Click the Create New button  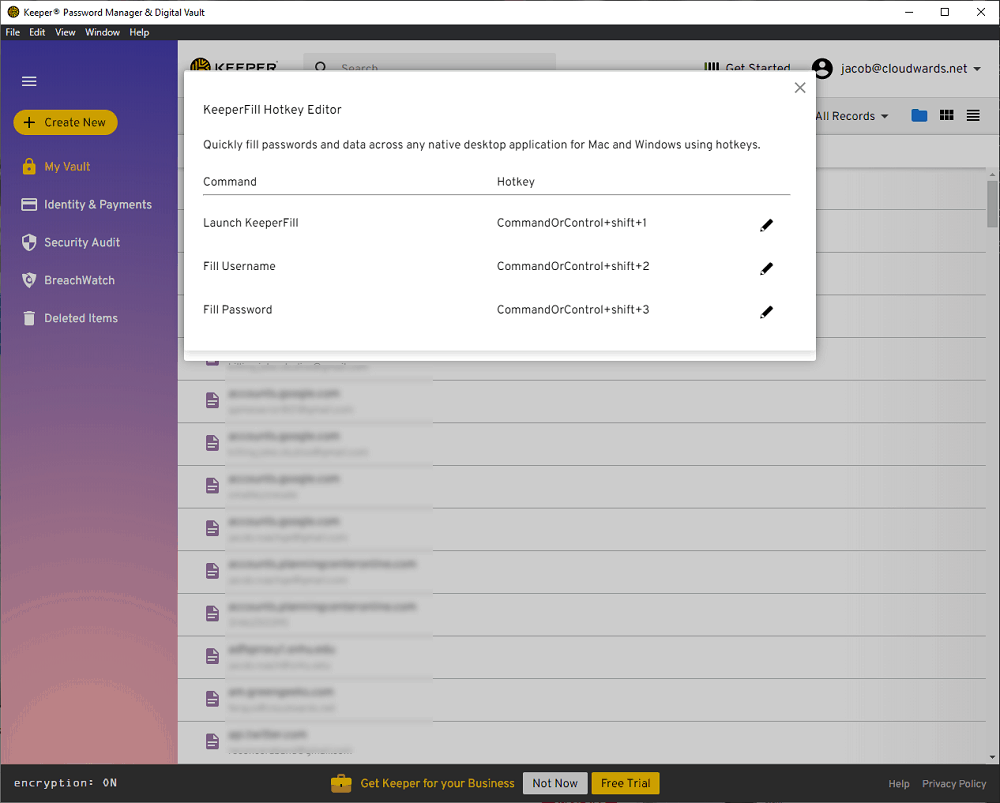(66, 122)
